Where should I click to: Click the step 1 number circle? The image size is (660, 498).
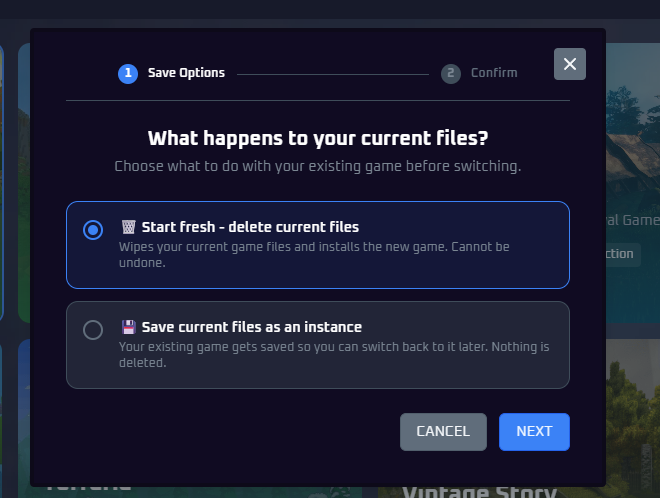128,73
